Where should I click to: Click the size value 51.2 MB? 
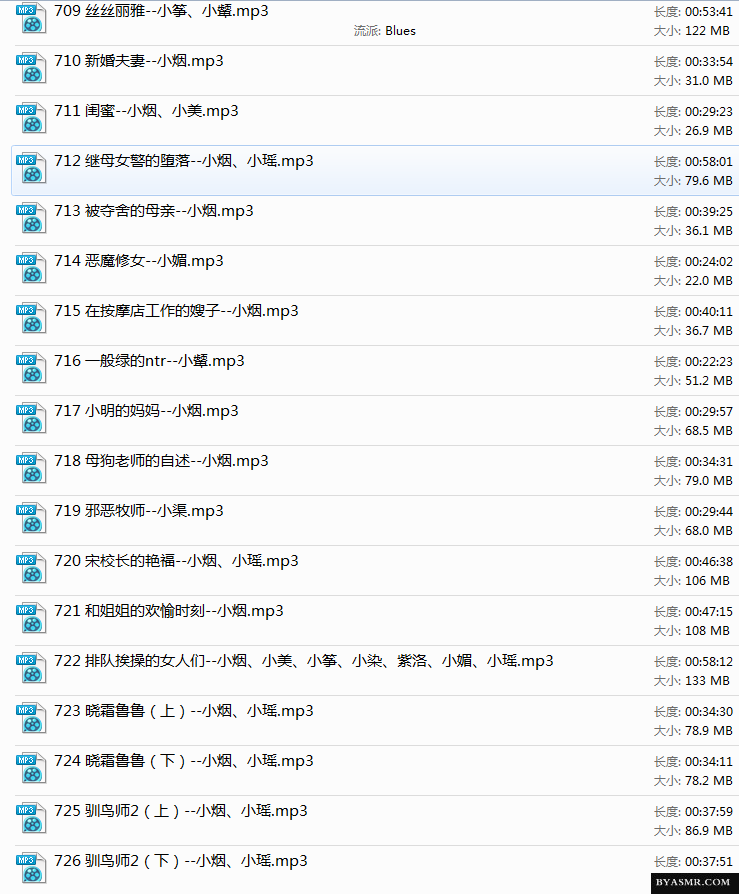point(709,381)
